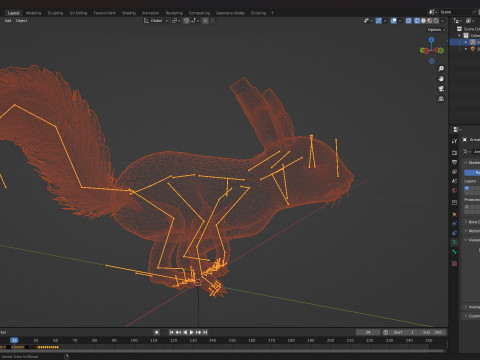Open the object types visibility dropdown
This screenshot has height=360, width=480.
(368, 21)
